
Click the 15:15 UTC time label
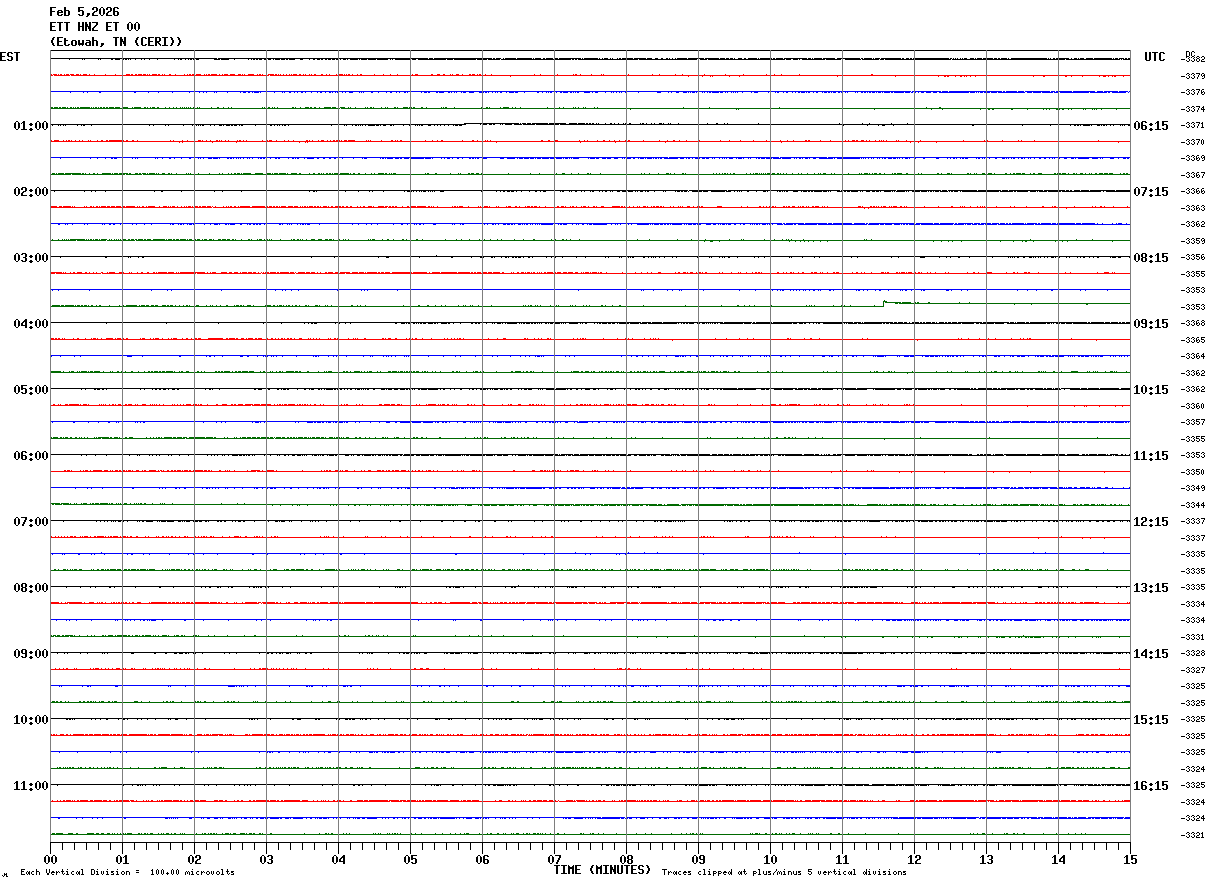click(1150, 720)
